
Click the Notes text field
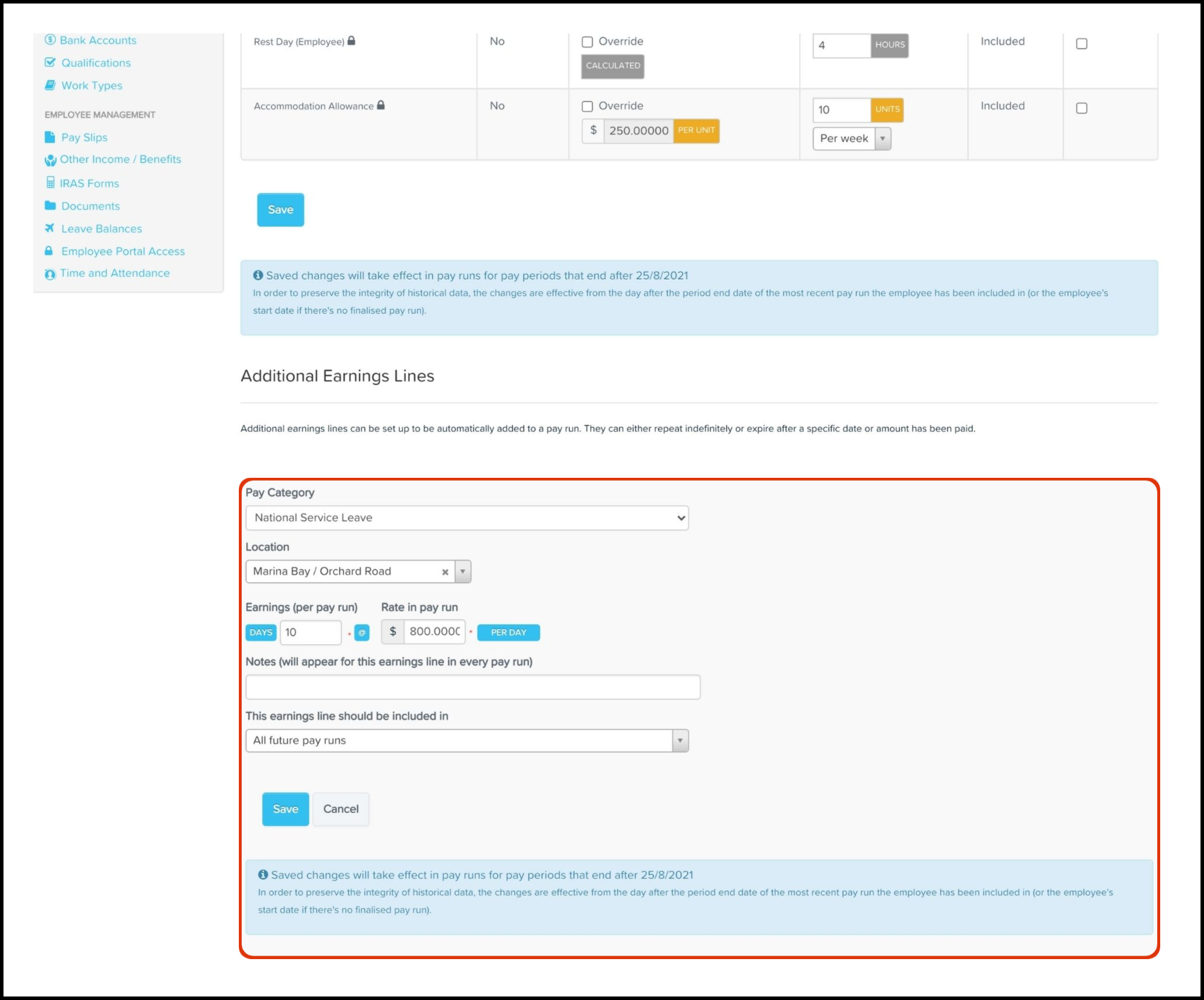pyautogui.click(x=472, y=687)
